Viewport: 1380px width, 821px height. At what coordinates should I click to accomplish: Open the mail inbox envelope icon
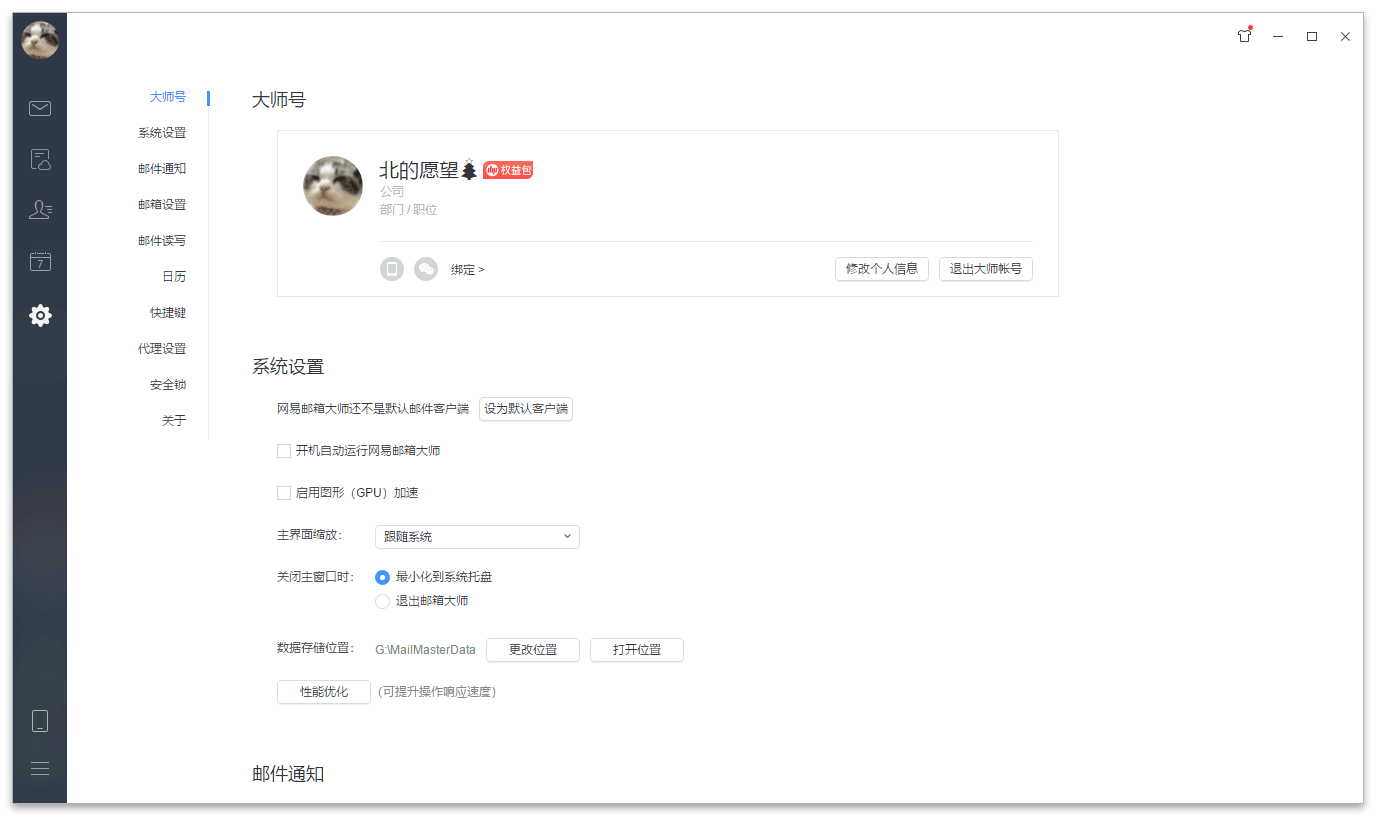pyautogui.click(x=40, y=108)
